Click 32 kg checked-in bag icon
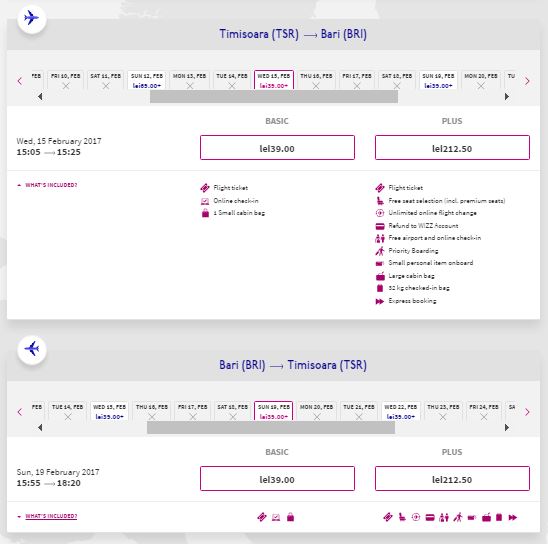 pos(380,288)
